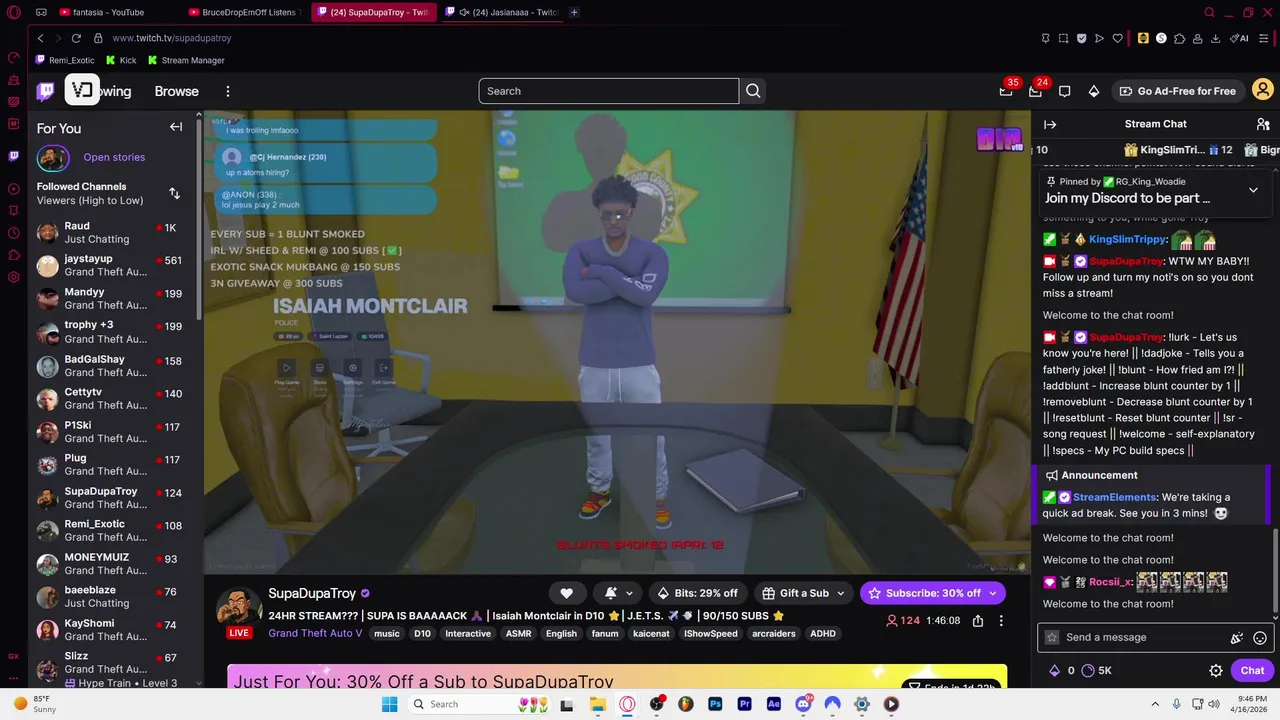Open Opera pinboards pin icon
This screenshot has width=1280, height=720.
pos(1045,38)
